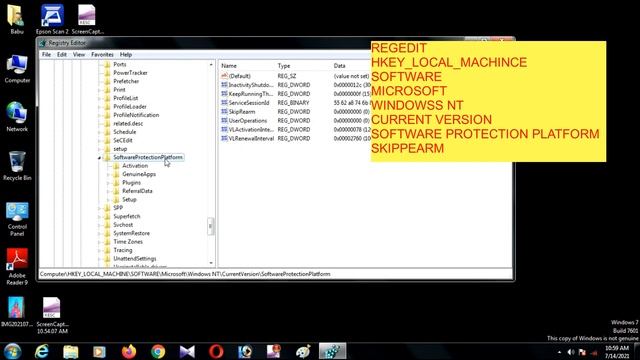Screen dimensions: 640x360
Task: Show hidden tray icons arrow
Action: coord(559,352)
